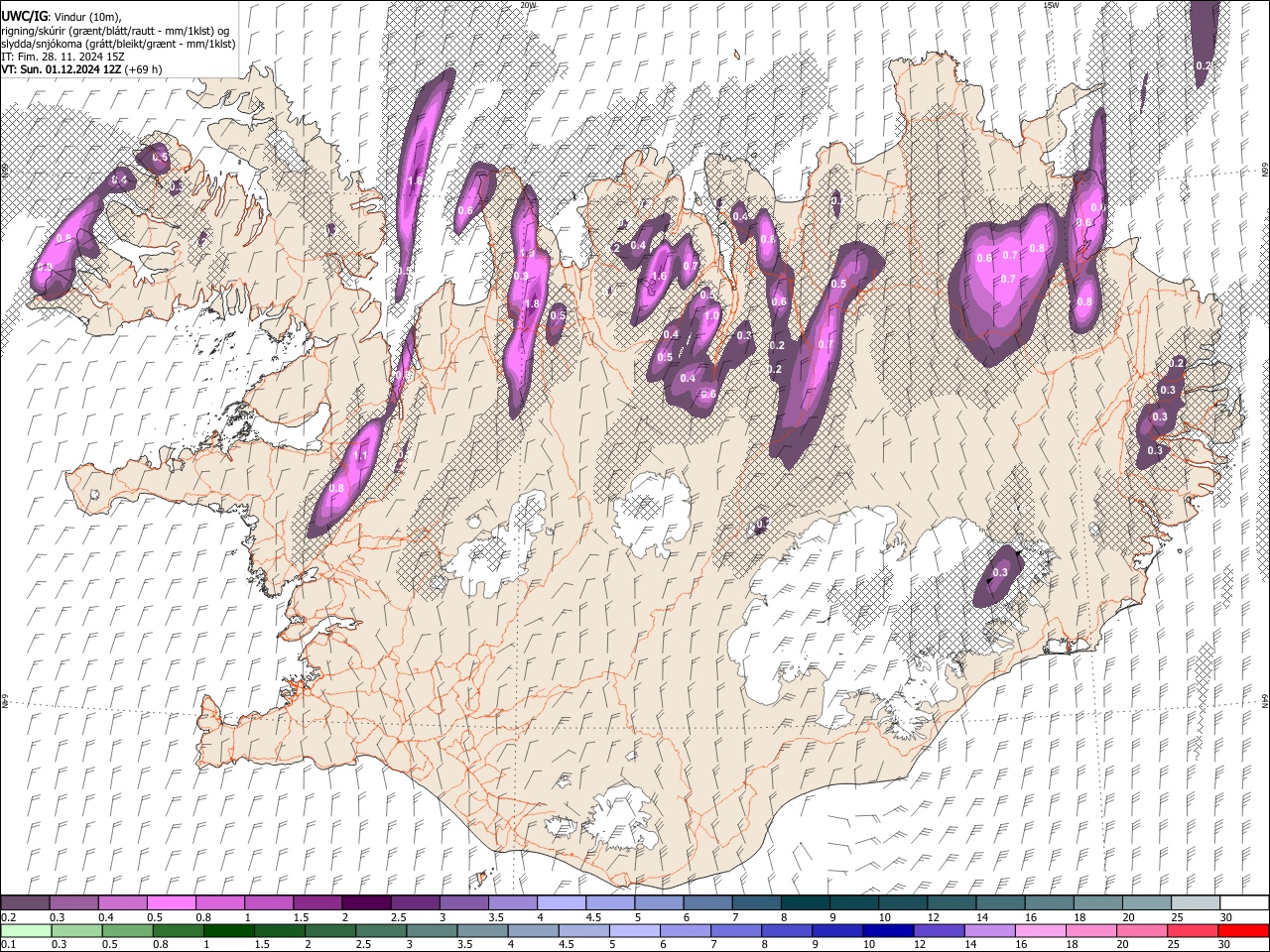Click the dark teal 8–9 upper legend swatch
Viewport: 1270px width, 952px height.
click(x=804, y=902)
